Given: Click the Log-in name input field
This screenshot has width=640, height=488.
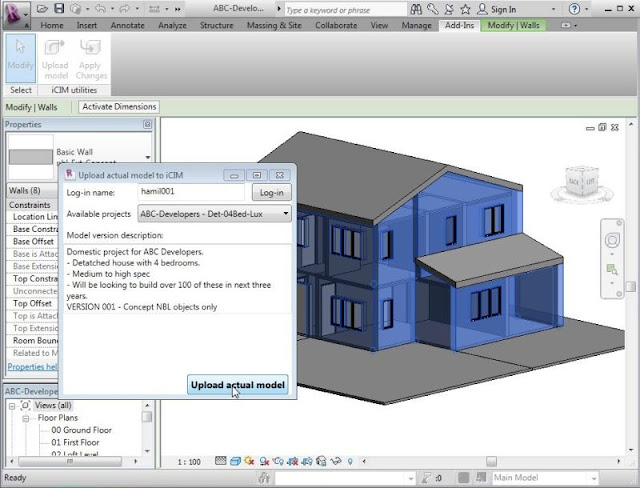Looking at the screenshot, I should point(191,191).
